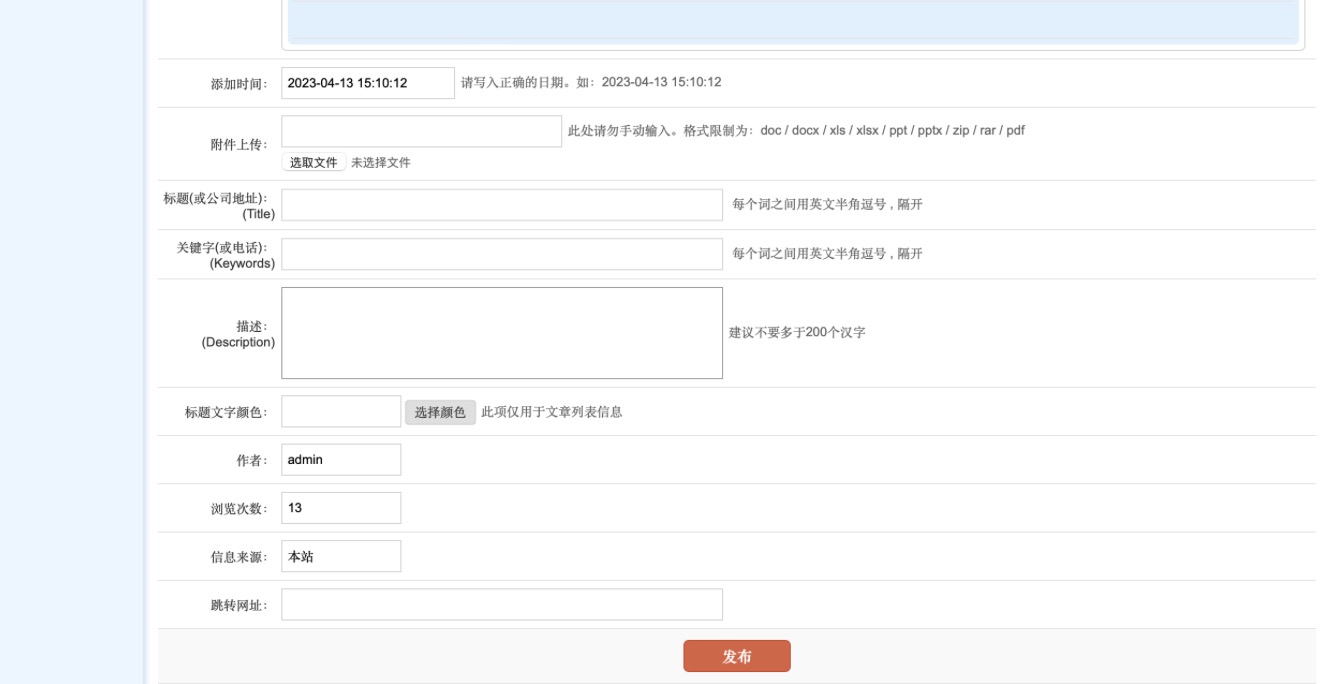Click the 跳转网址 field label
1326x684 pixels.
click(238, 605)
